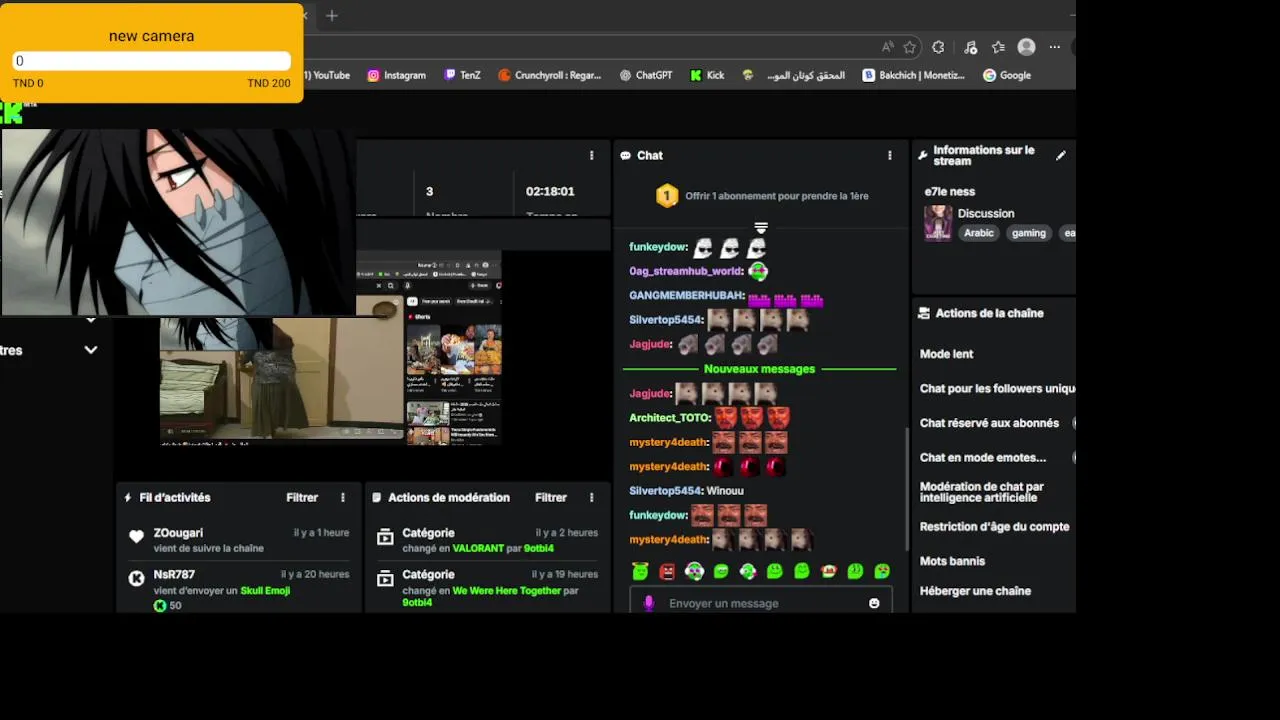This screenshot has width=1280, height=720.
Task: Open the Bakchich Monetiz bookmark
Action: tap(914, 75)
